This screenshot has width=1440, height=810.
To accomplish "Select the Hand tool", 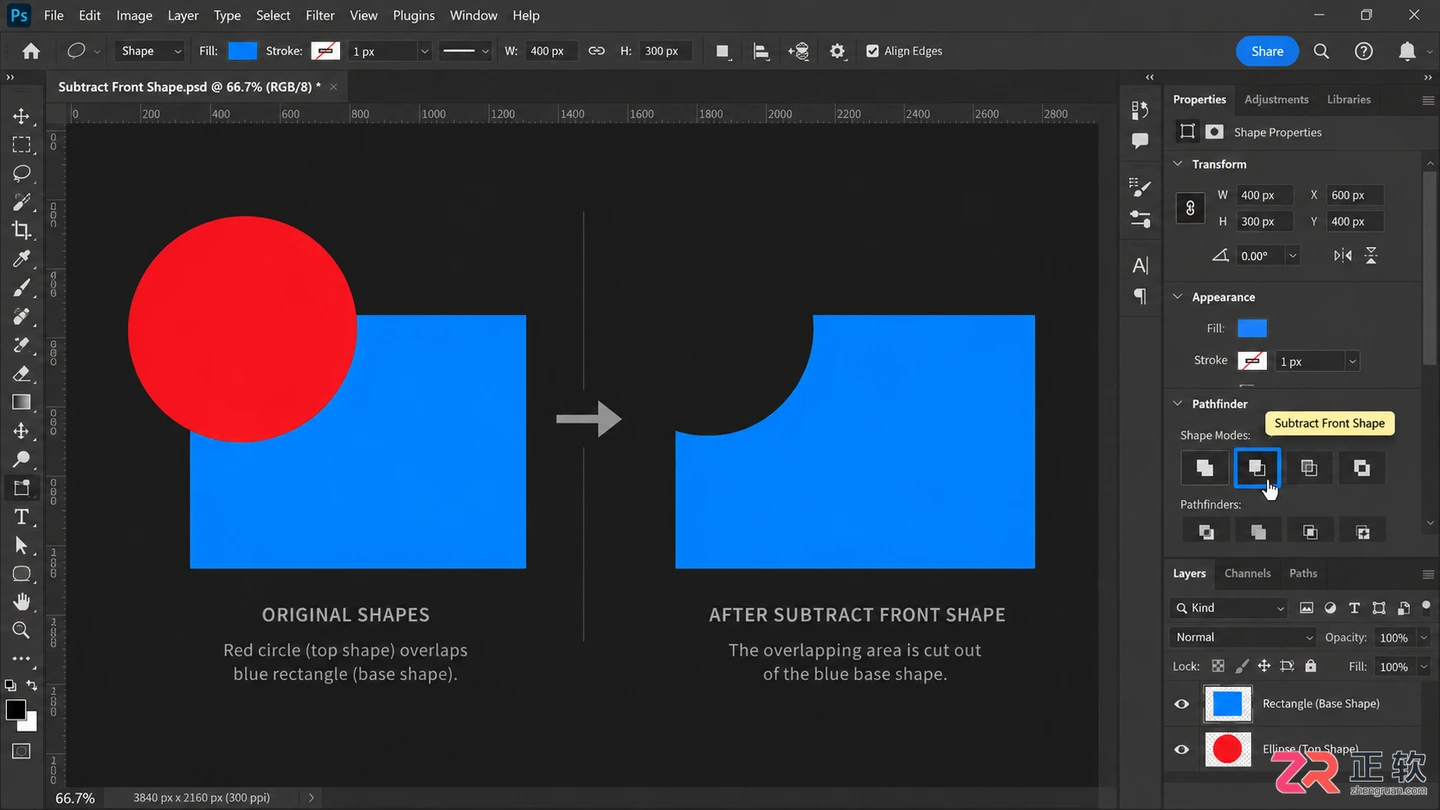I will click(21, 602).
